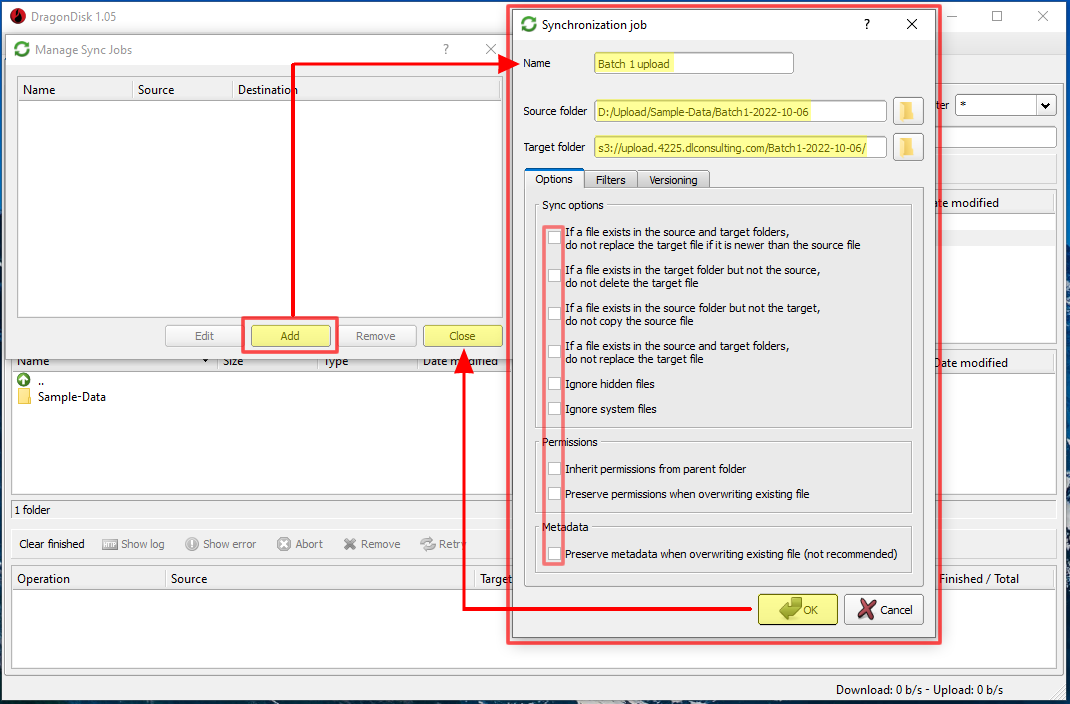This screenshot has width=1070, height=704.
Task: Enable Ignore hidden files
Action: [554, 384]
